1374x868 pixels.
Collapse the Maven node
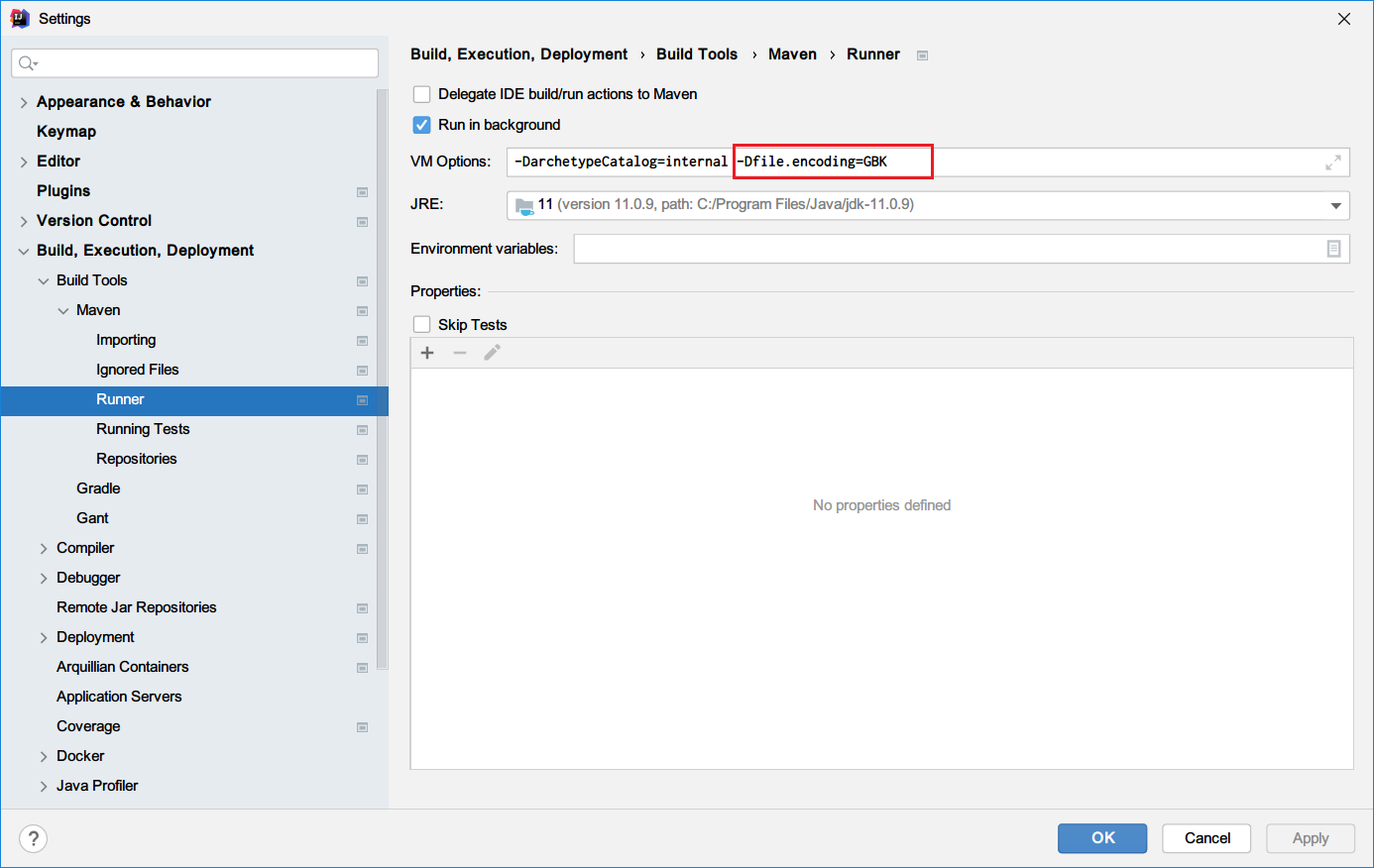click(63, 310)
